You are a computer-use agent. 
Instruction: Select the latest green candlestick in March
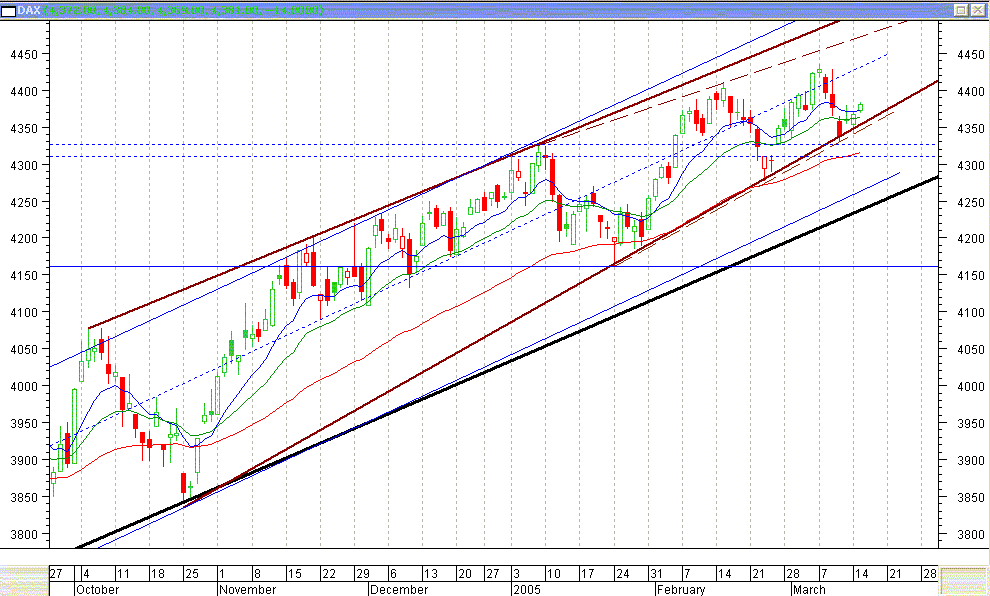point(860,105)
